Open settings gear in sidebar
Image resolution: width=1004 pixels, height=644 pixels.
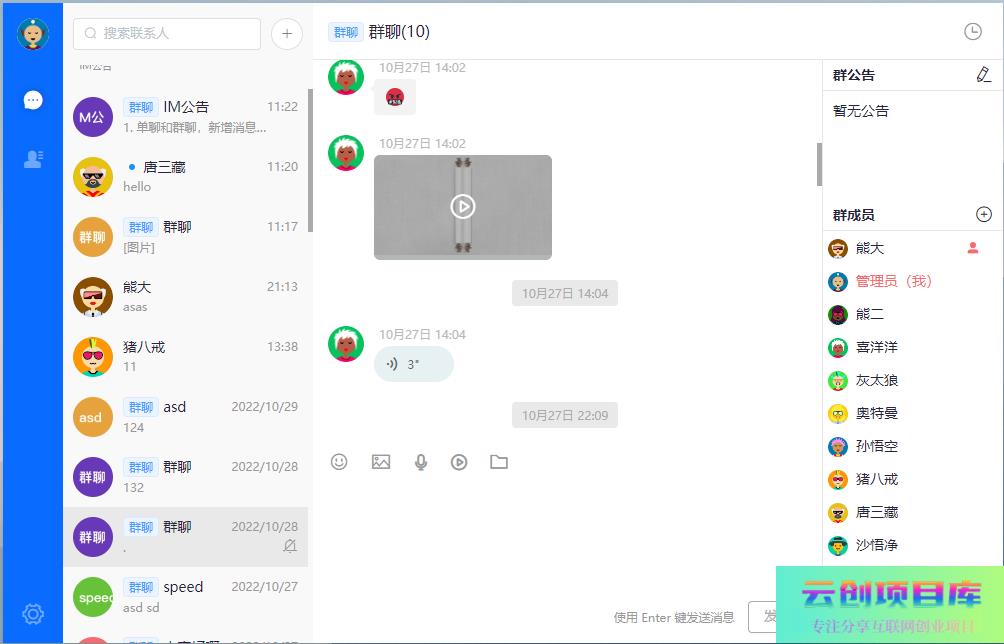click(33, 614)
